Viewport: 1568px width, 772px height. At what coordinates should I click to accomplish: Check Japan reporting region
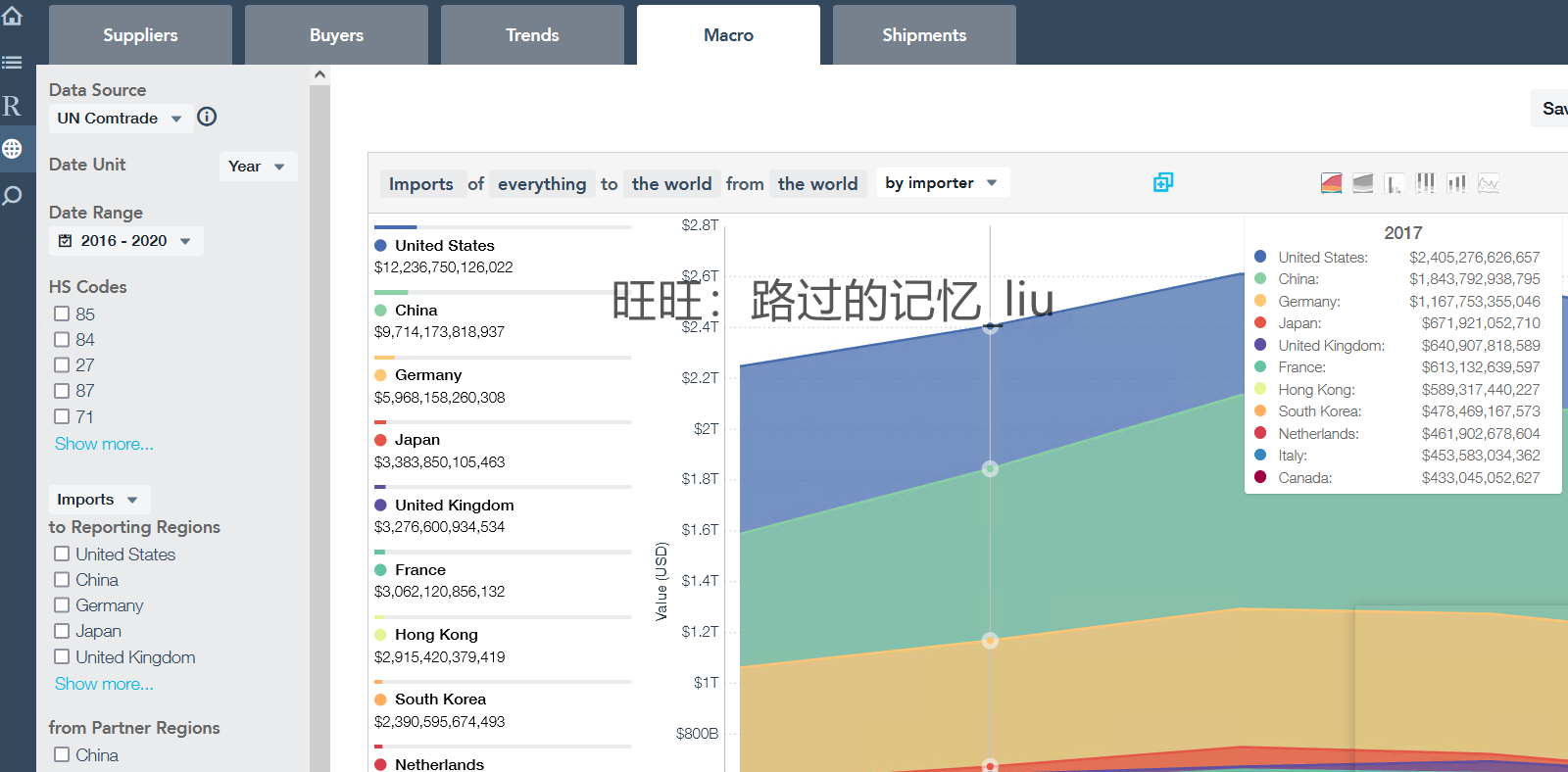[x=62, y=631]
